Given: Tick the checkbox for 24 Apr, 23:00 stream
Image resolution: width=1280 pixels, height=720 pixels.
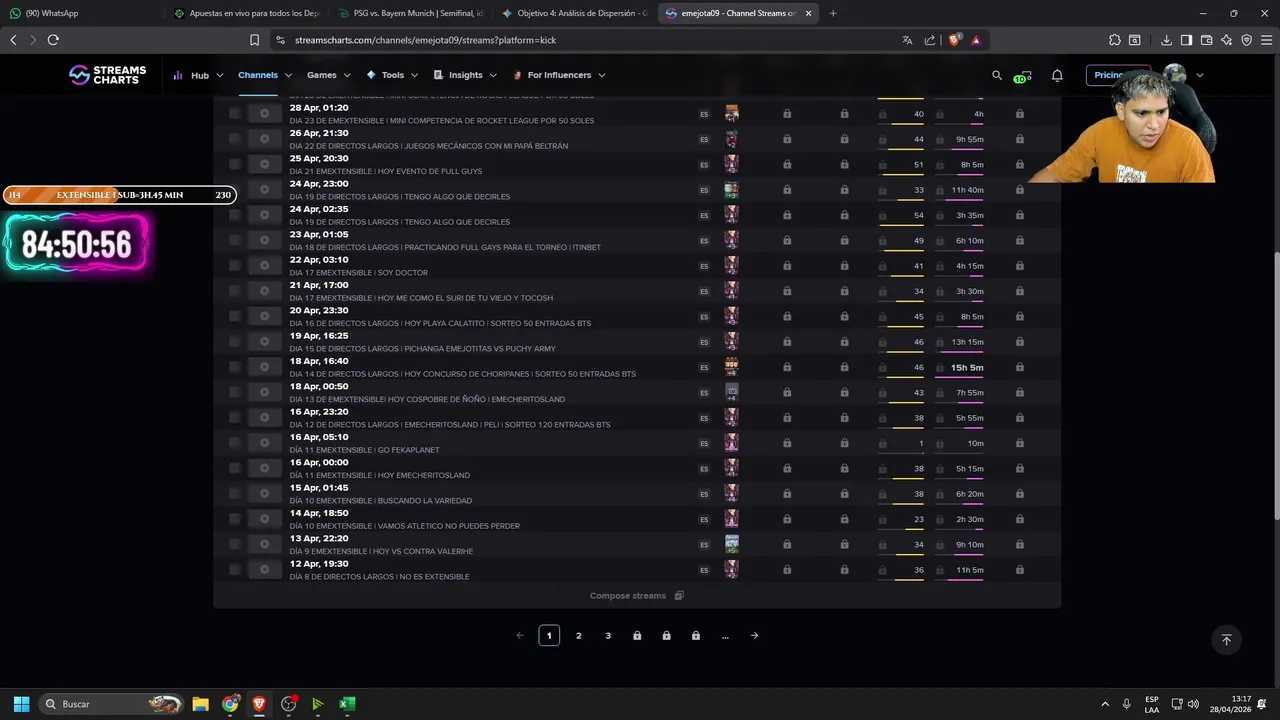Looking at the screenshot, I should tap(235, 189).
